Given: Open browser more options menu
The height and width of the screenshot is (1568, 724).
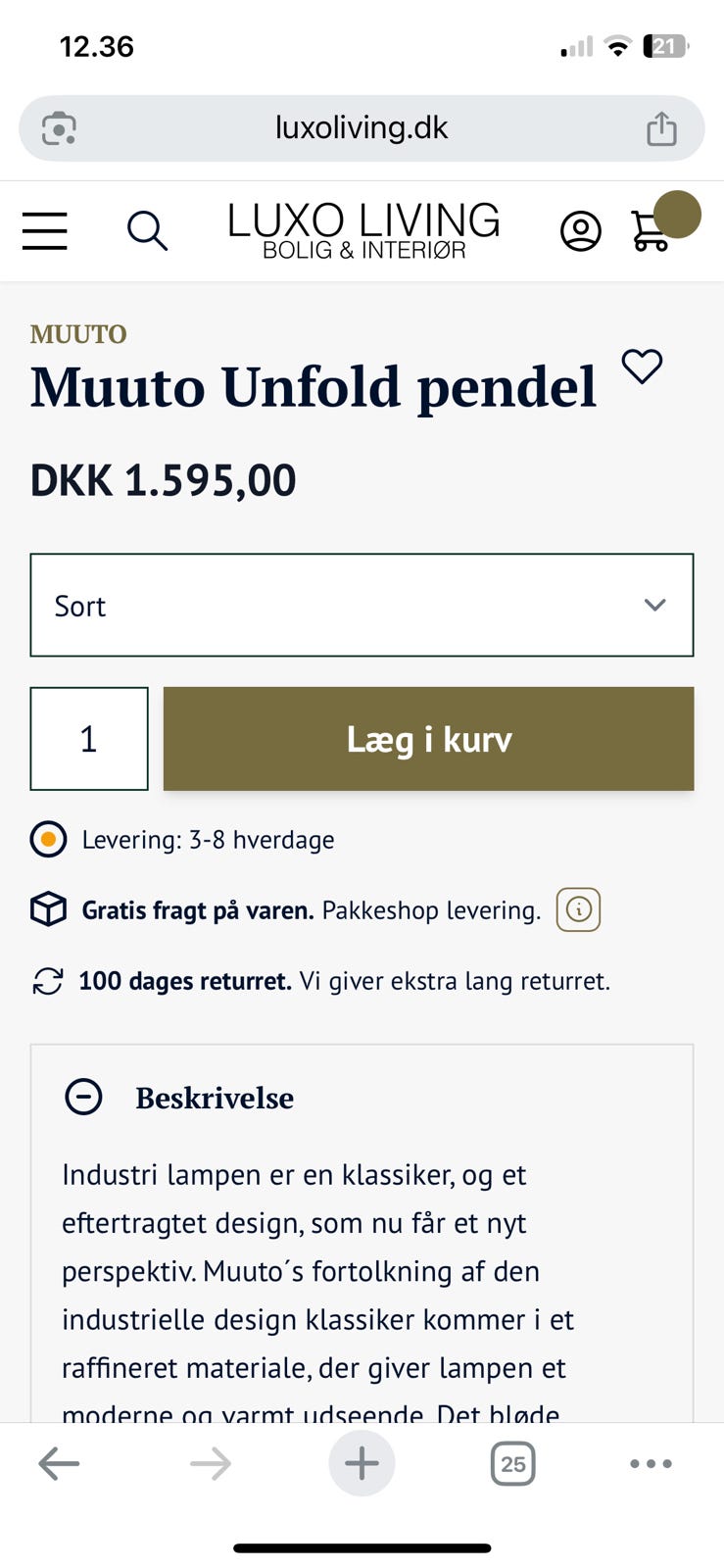Looking at the screenshot, I should tap(651, 1464).
